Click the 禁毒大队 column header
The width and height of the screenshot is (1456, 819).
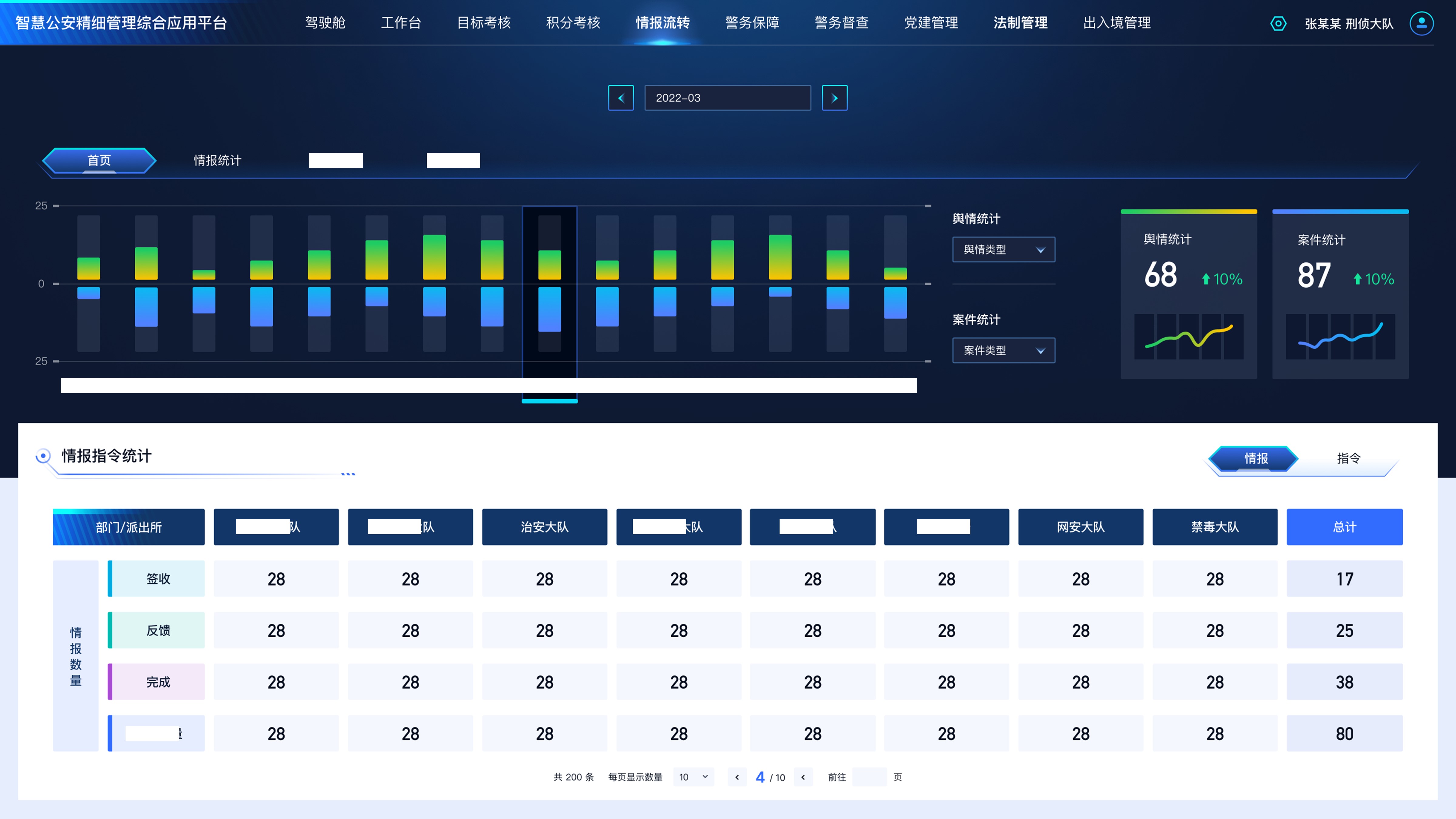[1215, 527]
